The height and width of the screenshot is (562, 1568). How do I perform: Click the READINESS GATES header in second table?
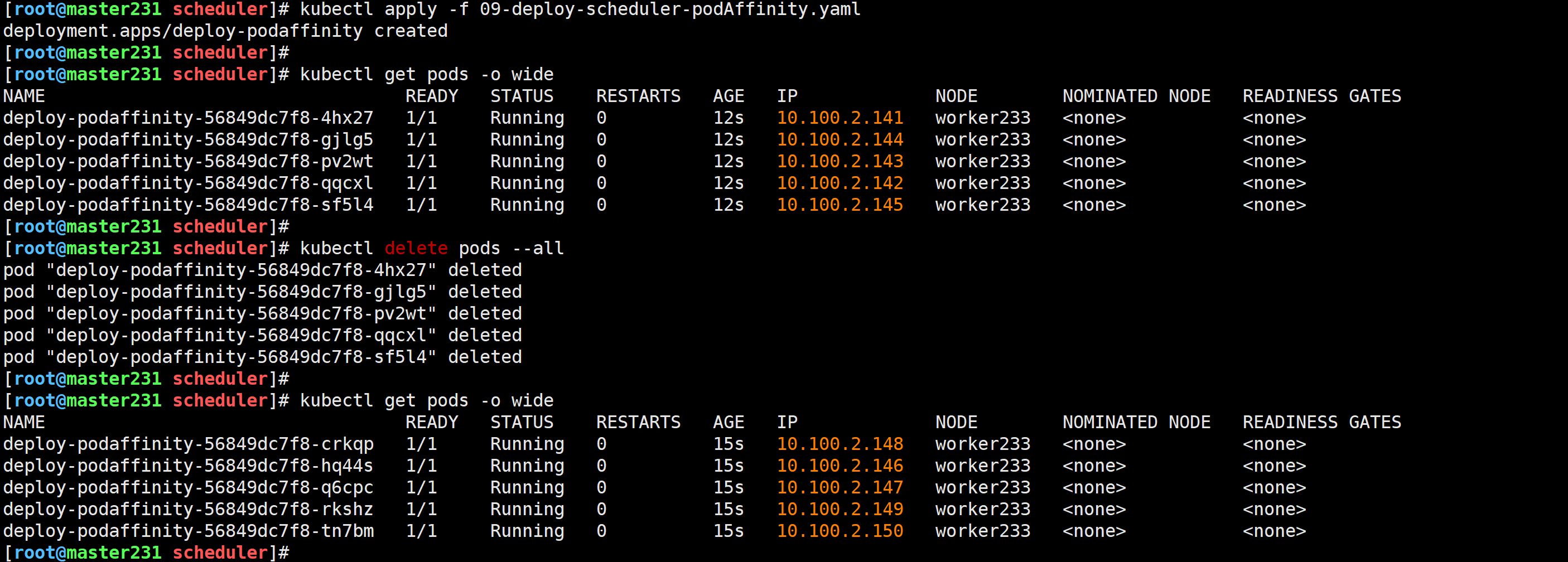click(x=1321, y=422)
